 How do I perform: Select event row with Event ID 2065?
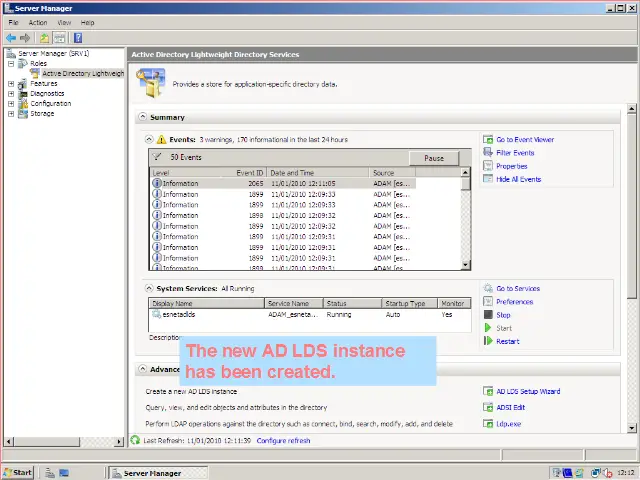(284, 183)
